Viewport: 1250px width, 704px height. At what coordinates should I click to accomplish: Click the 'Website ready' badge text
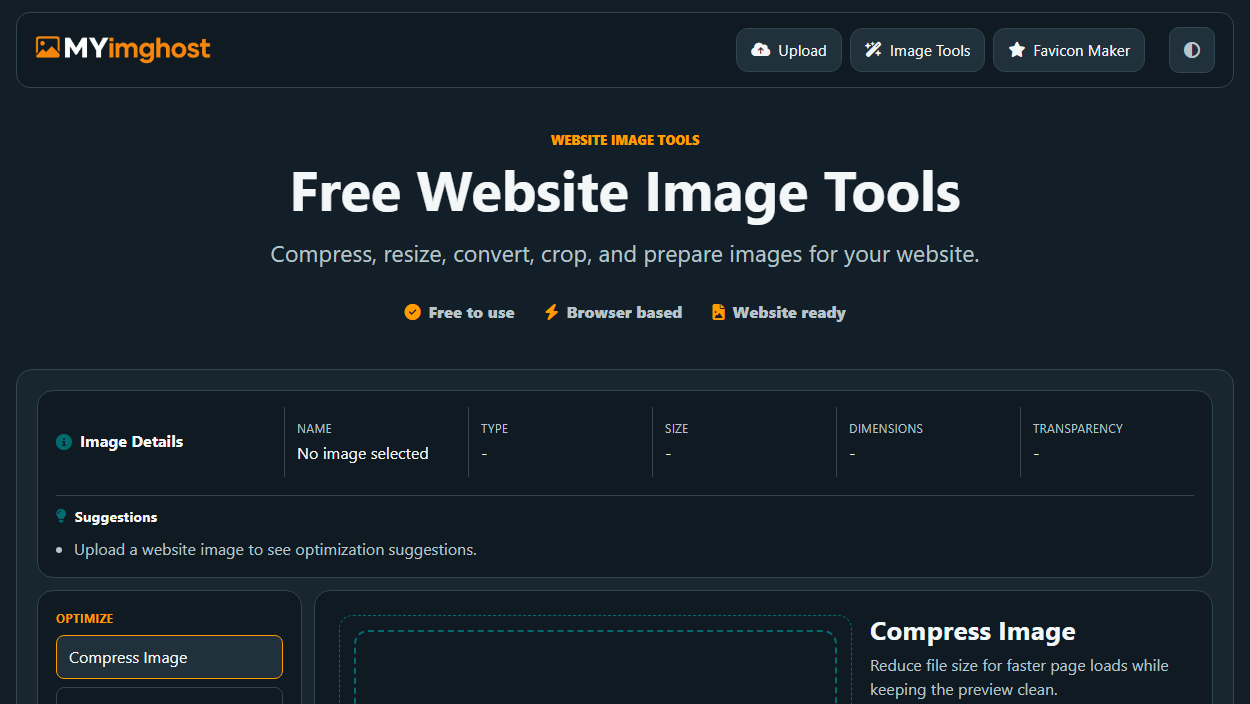[x=789, y=313]
